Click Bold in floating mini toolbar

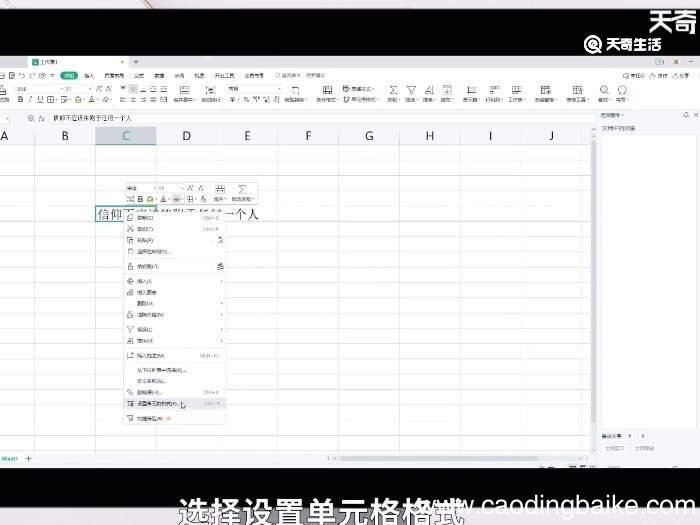(140, 199)
